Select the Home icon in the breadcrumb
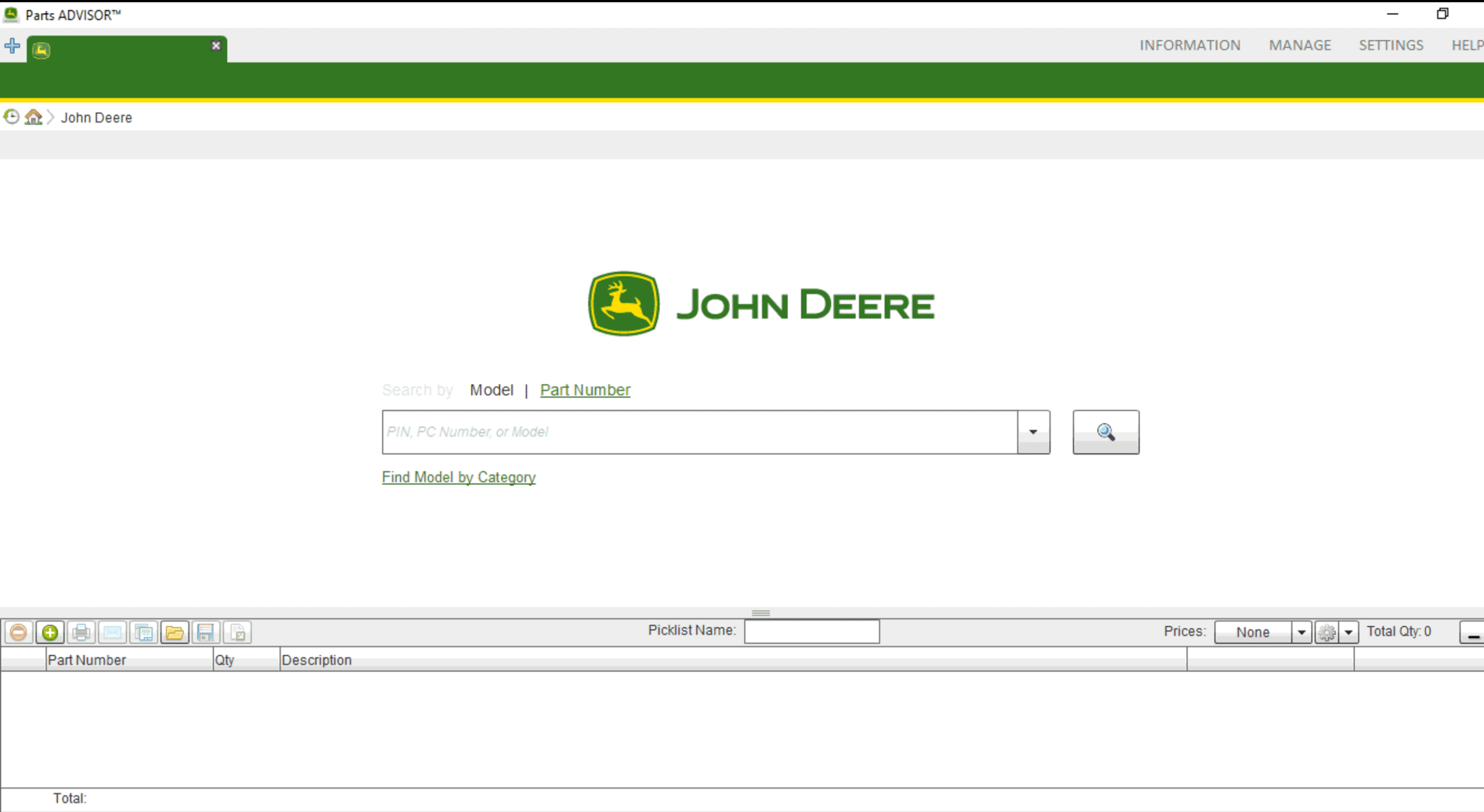 [34, 117]
